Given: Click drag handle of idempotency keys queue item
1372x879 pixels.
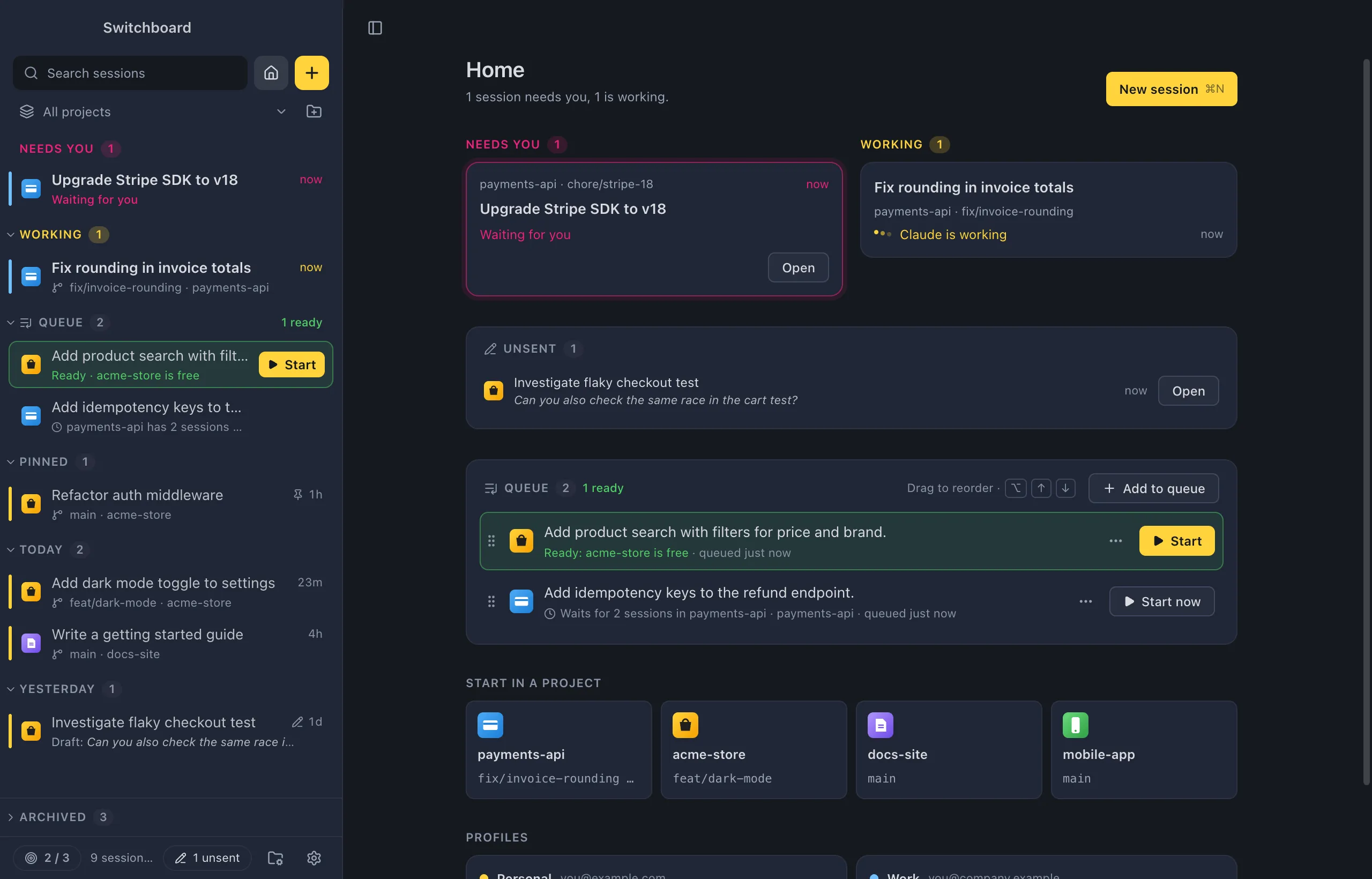Looking at the screenshot, I should point(491,601).
